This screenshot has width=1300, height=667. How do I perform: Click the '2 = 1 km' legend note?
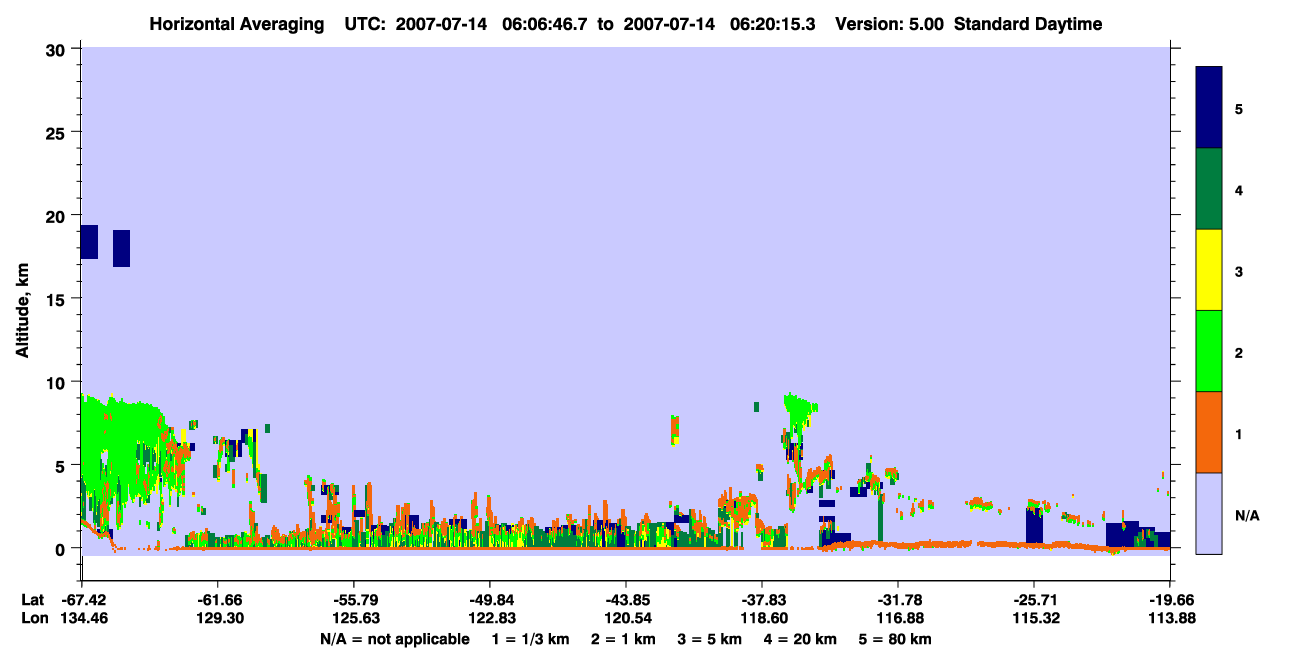[x=624, y=639]
